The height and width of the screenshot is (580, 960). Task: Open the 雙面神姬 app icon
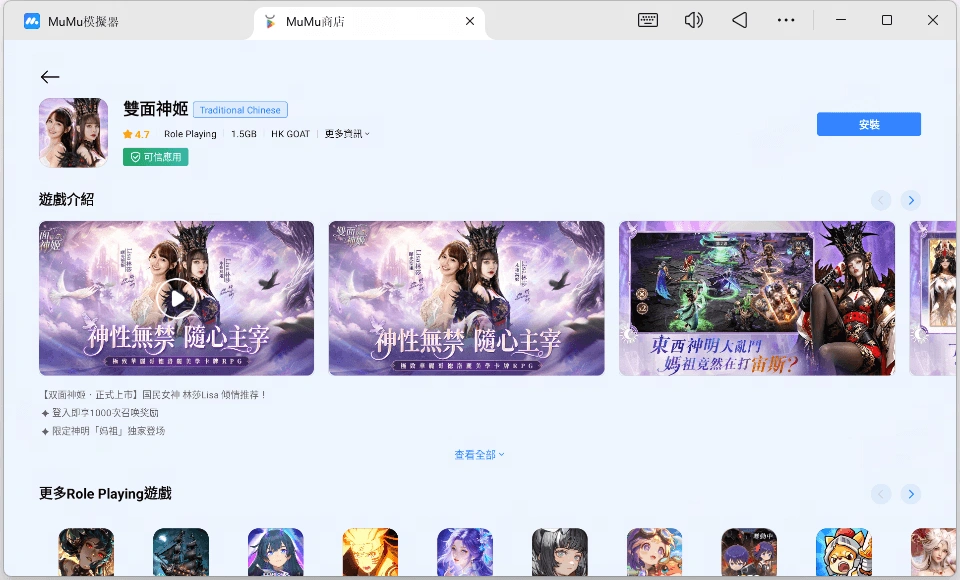[x=73, y=132]
